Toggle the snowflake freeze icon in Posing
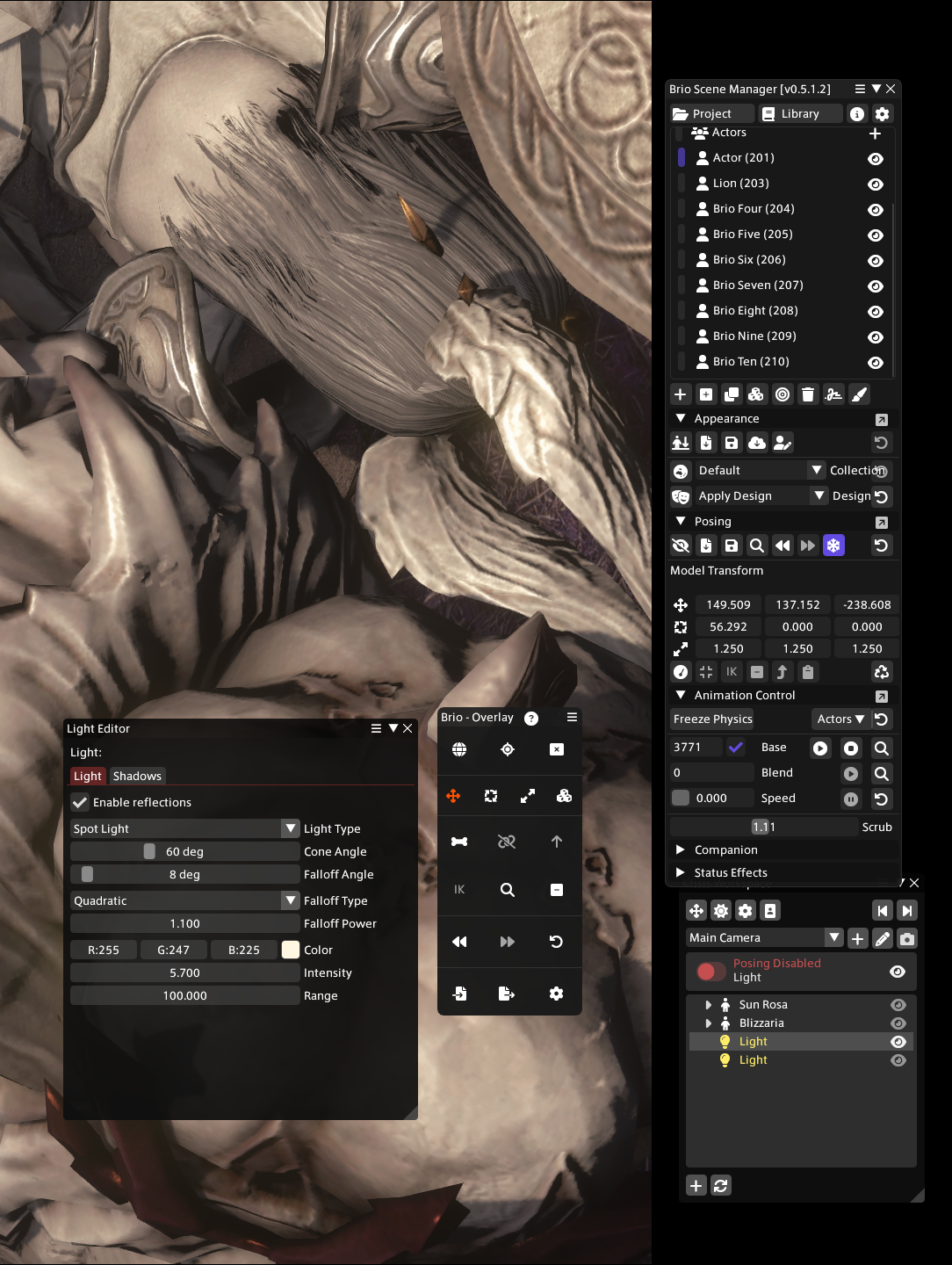The height and width of the screenshot is (1265, 952). 833,546
